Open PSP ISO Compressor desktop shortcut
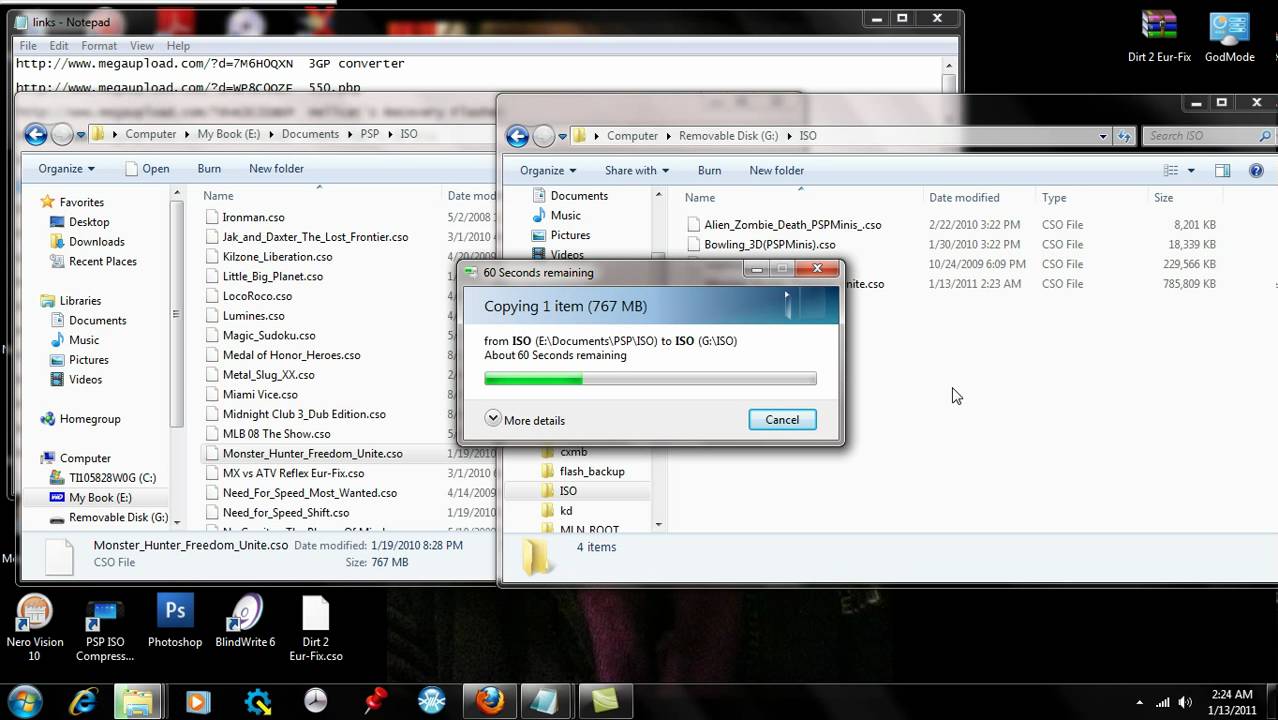This screenshot has height=720, width=1278. (105, 628)
